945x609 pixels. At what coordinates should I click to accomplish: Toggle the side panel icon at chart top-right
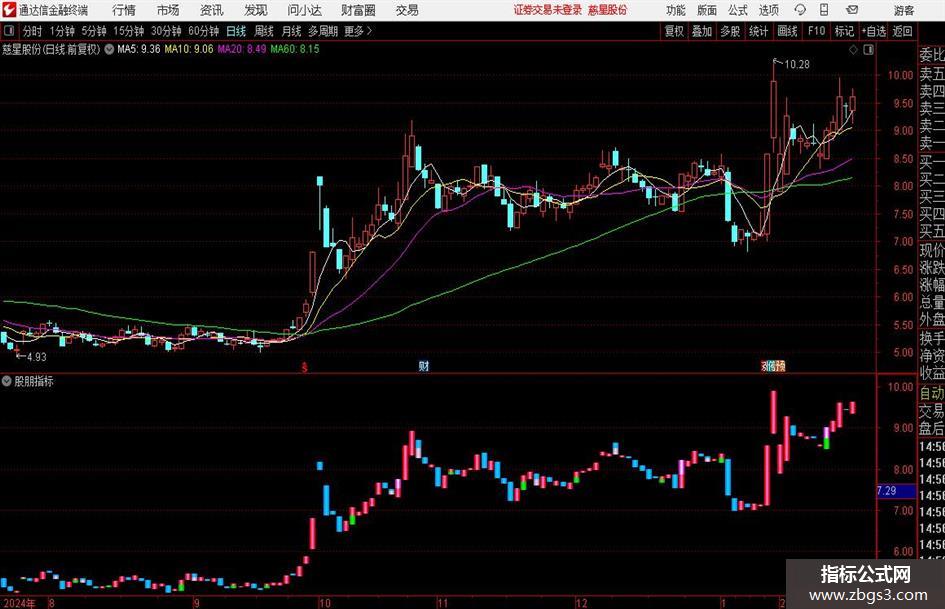pyautogui.click(x=868, y=50)
